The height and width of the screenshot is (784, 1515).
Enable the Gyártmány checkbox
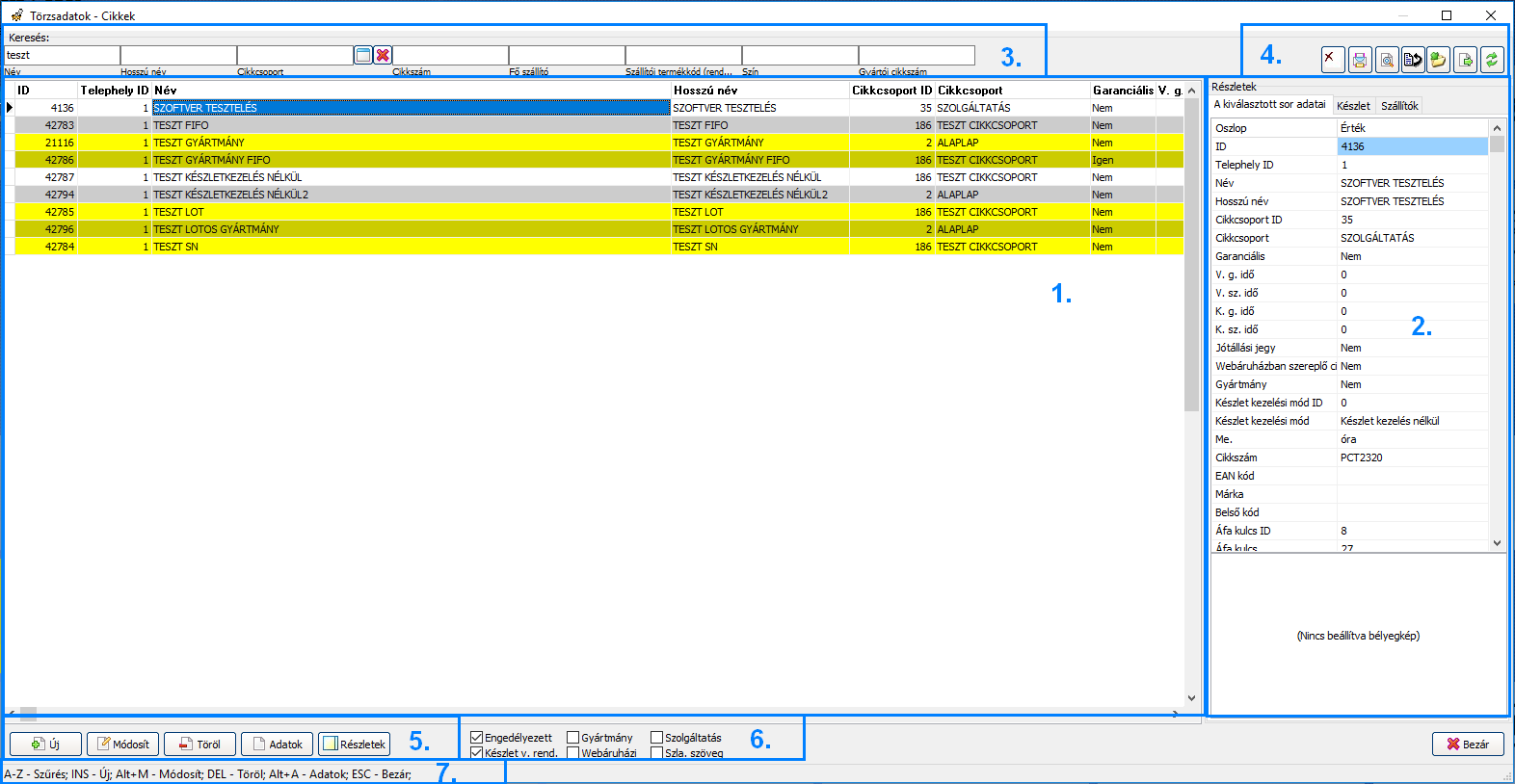coord(572,738)
